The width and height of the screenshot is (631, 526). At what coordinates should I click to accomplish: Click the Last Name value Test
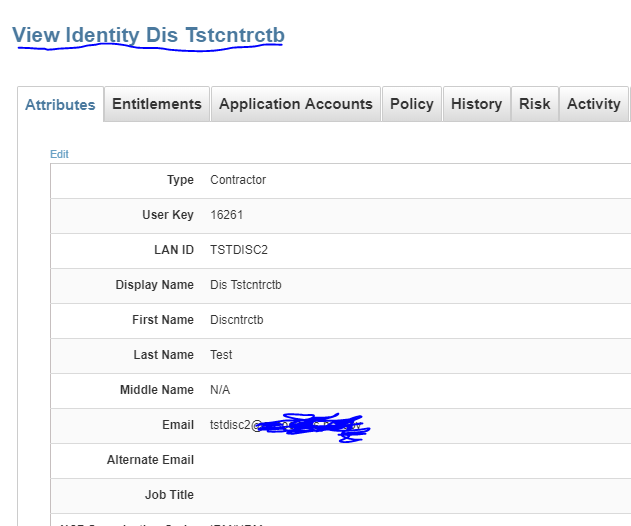221,355
